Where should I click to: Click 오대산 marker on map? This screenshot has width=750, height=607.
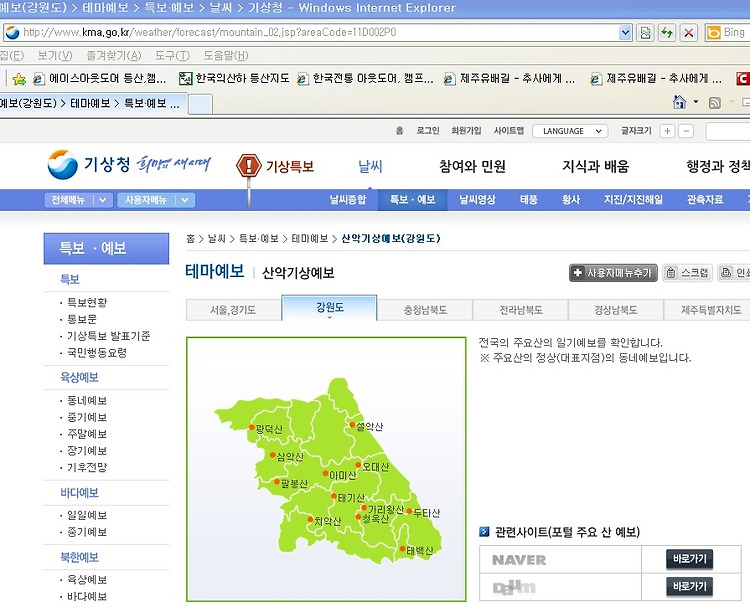pos(358,465)
